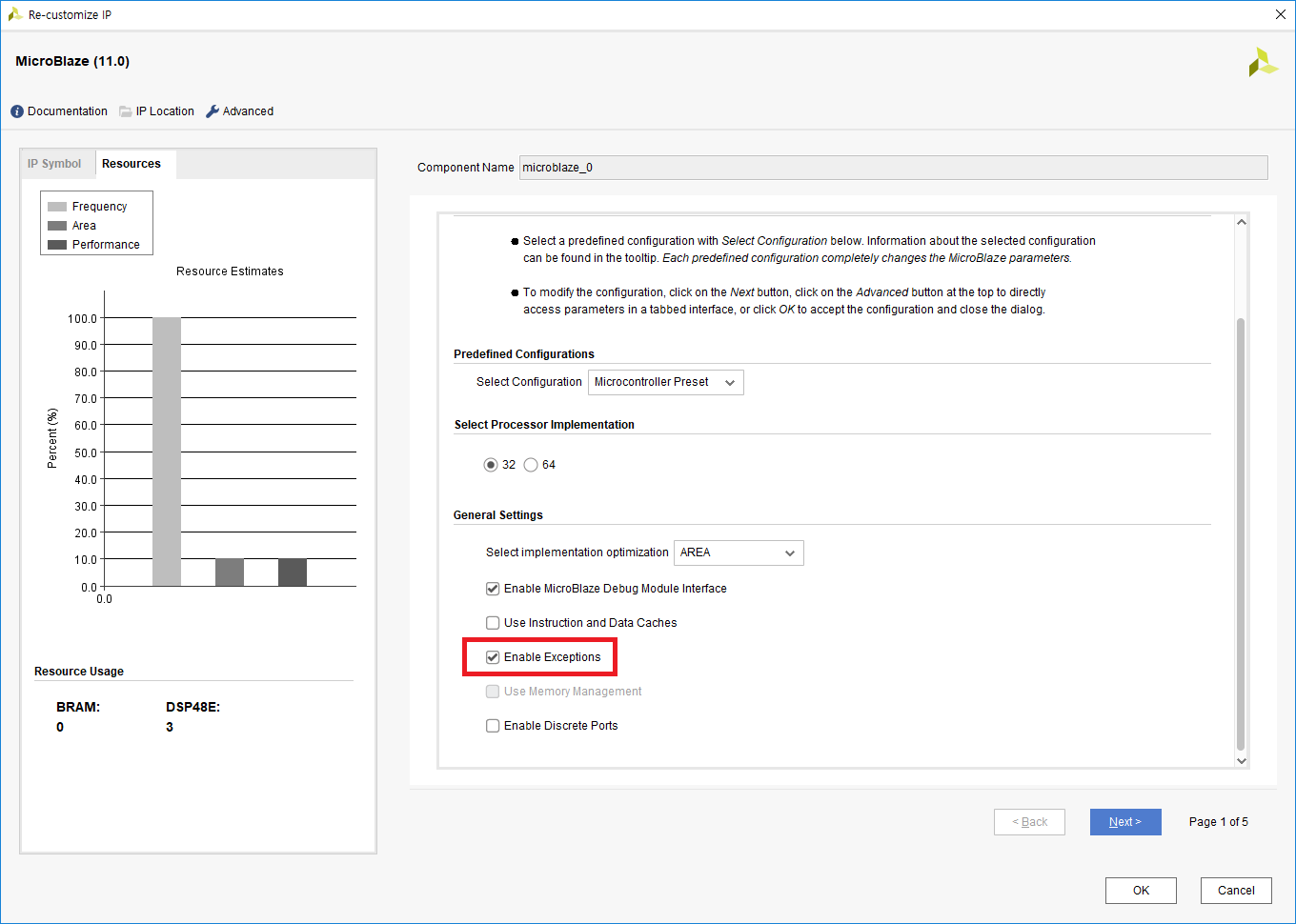The image size is (1296, 924).
Task: Click the Percent (%) axis label
Action: point(52,438)
